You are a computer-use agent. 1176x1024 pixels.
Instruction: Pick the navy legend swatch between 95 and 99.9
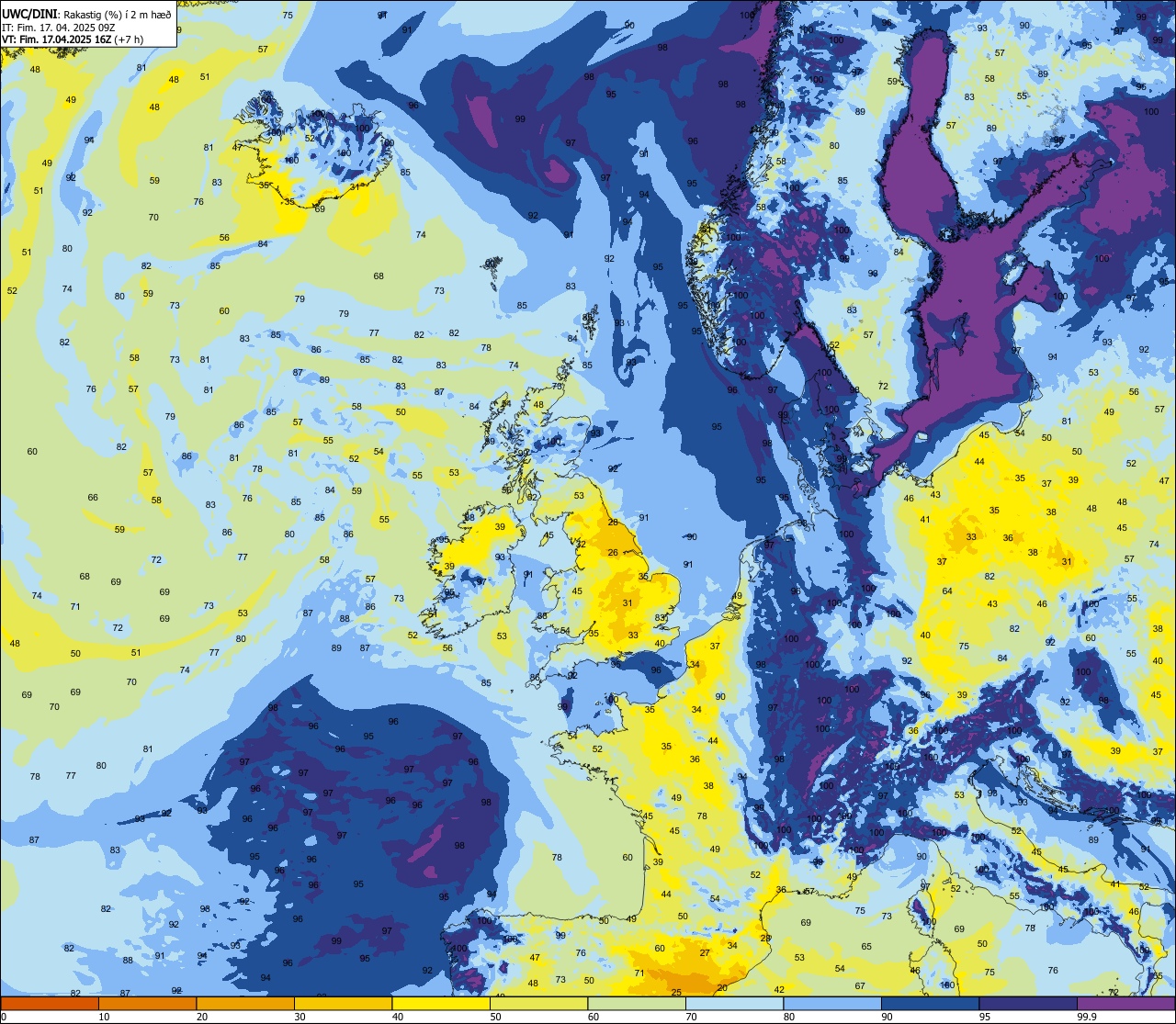tap(1028, 1003)
